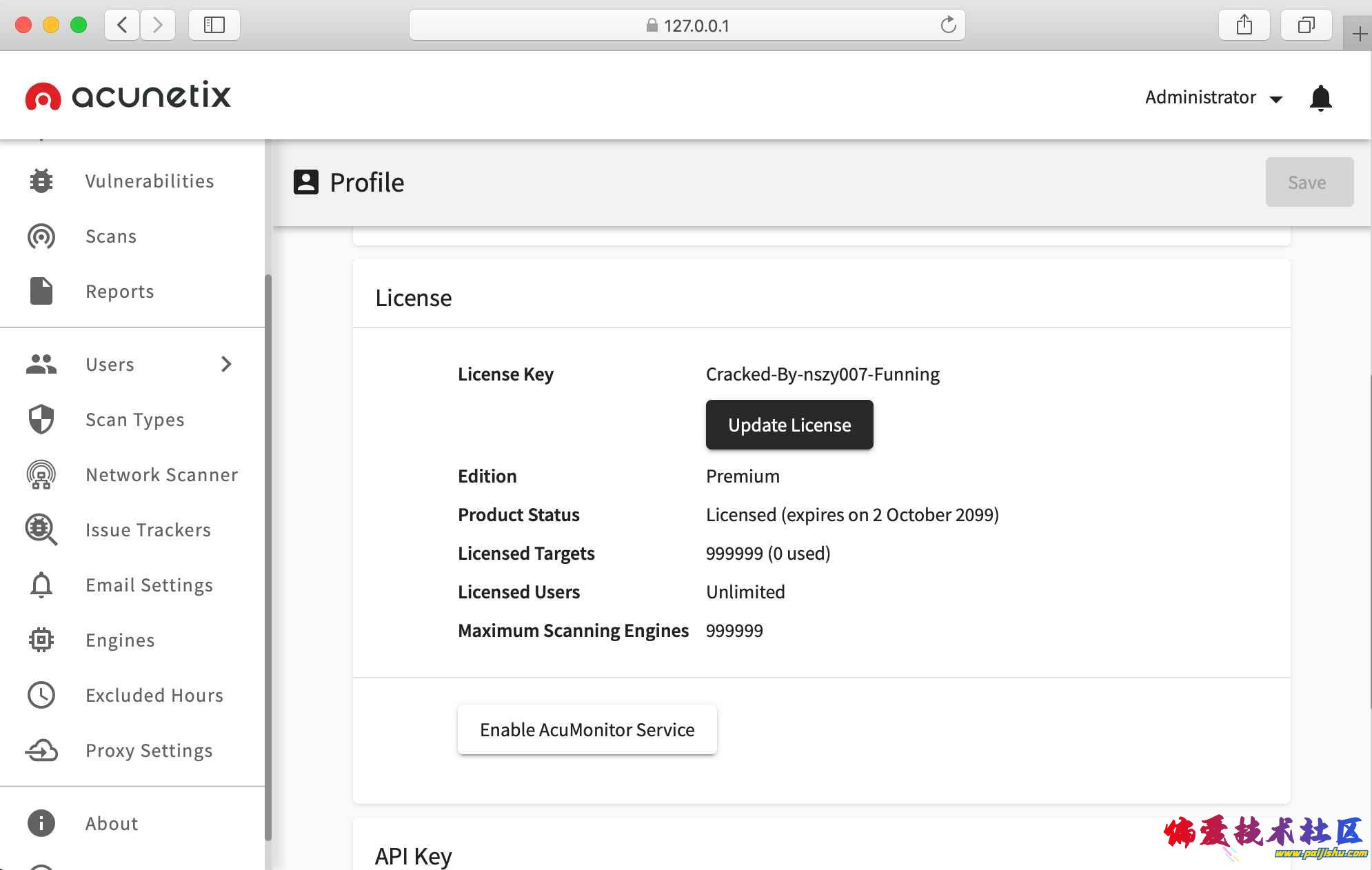Click the Engines chip icon
Viewport: 1372px width, 870px height.
(41, 640)
